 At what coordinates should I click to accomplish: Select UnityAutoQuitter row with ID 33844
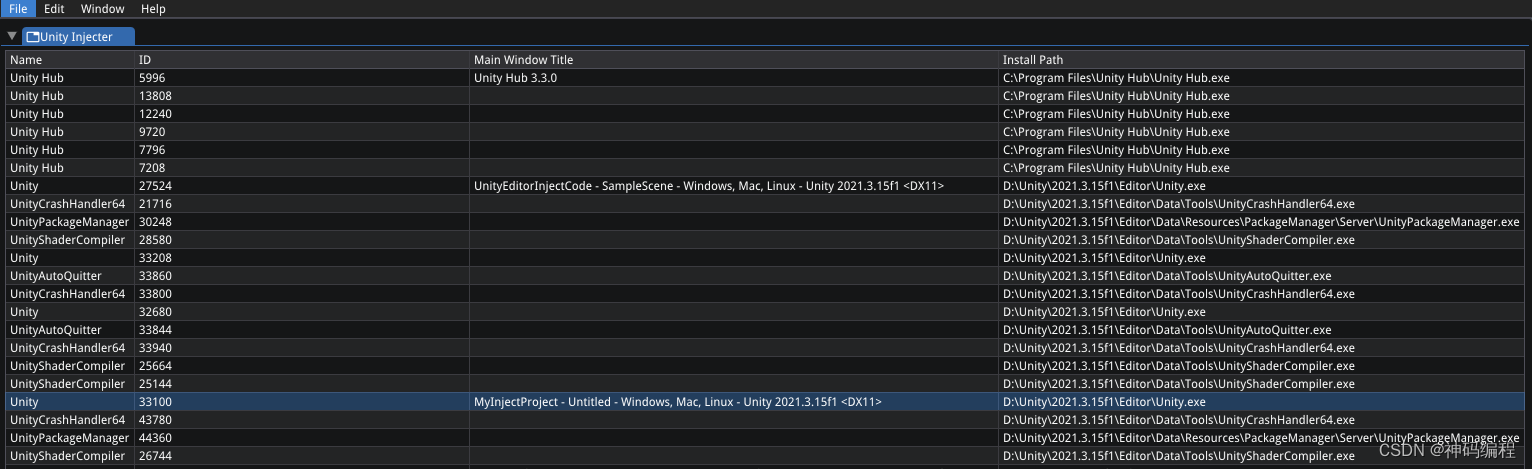tap(765, 330)
